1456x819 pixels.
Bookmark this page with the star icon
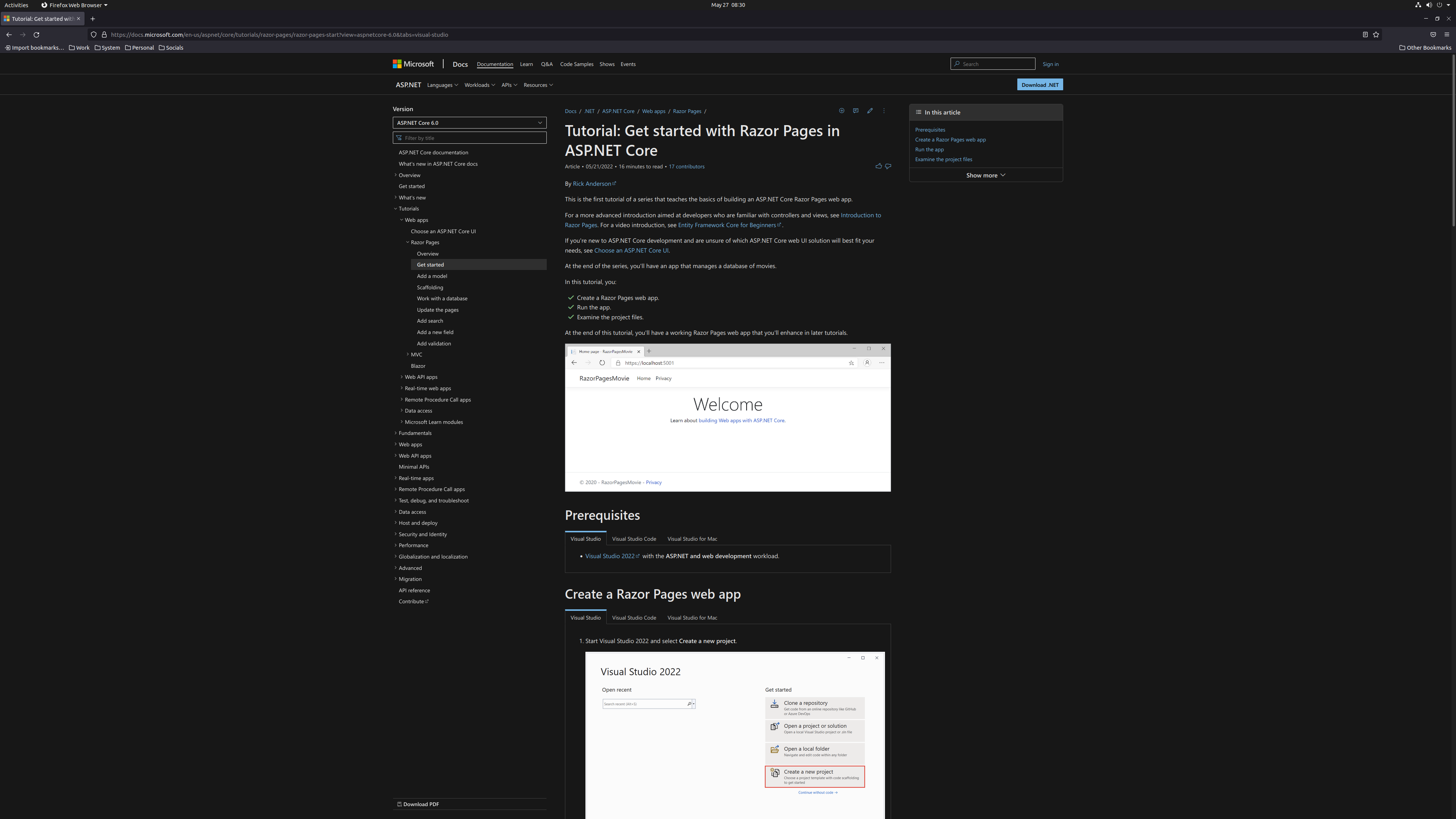tap(1376, 35)
